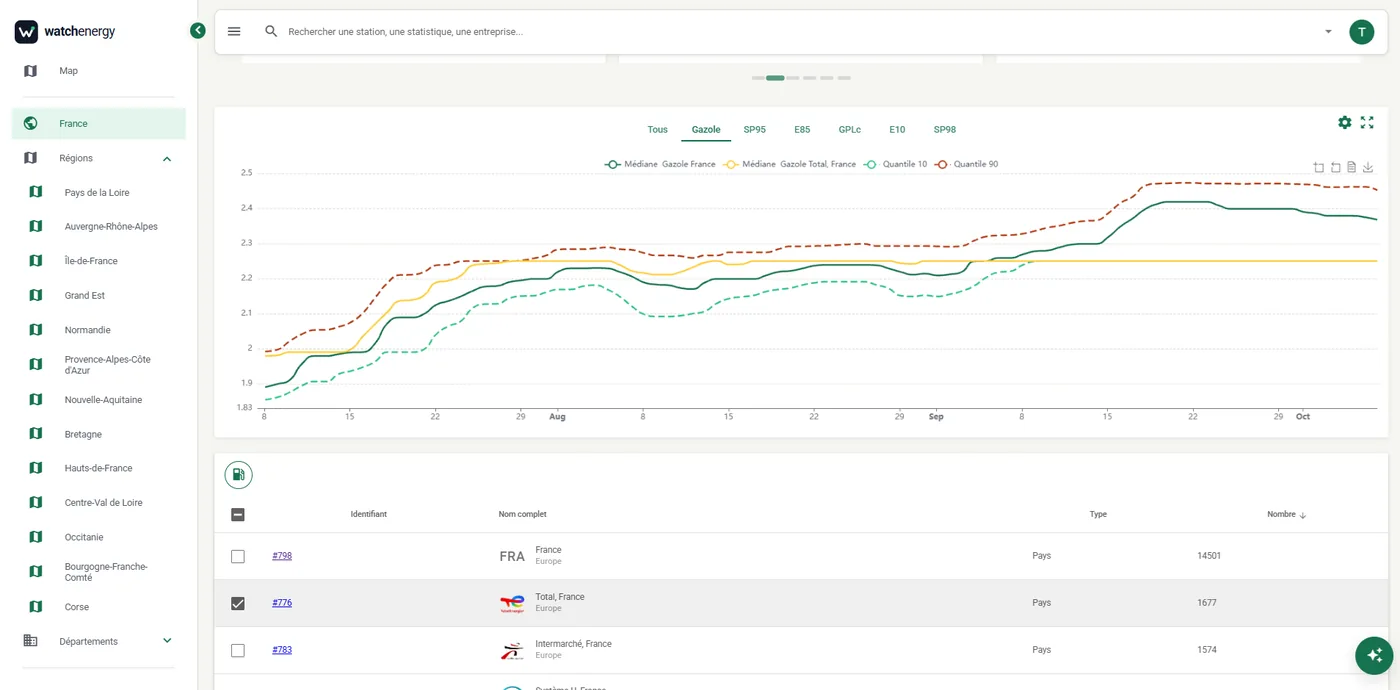The image size is (1400, 690).
Task: Toggle the Médiane Gazole France legend series
Action: 660,164
